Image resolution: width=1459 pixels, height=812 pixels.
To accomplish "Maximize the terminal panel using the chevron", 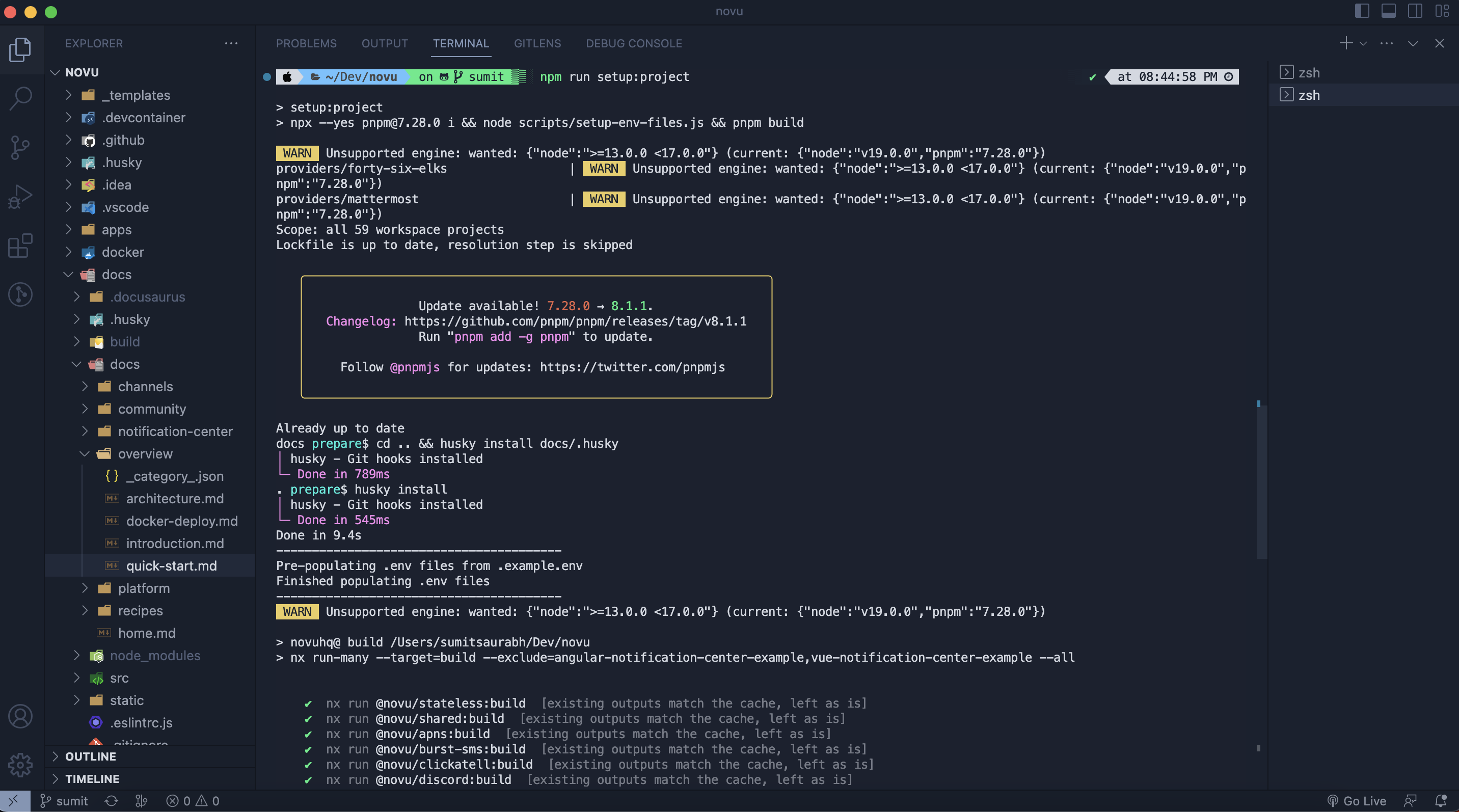I will [x=1413, y=42].
